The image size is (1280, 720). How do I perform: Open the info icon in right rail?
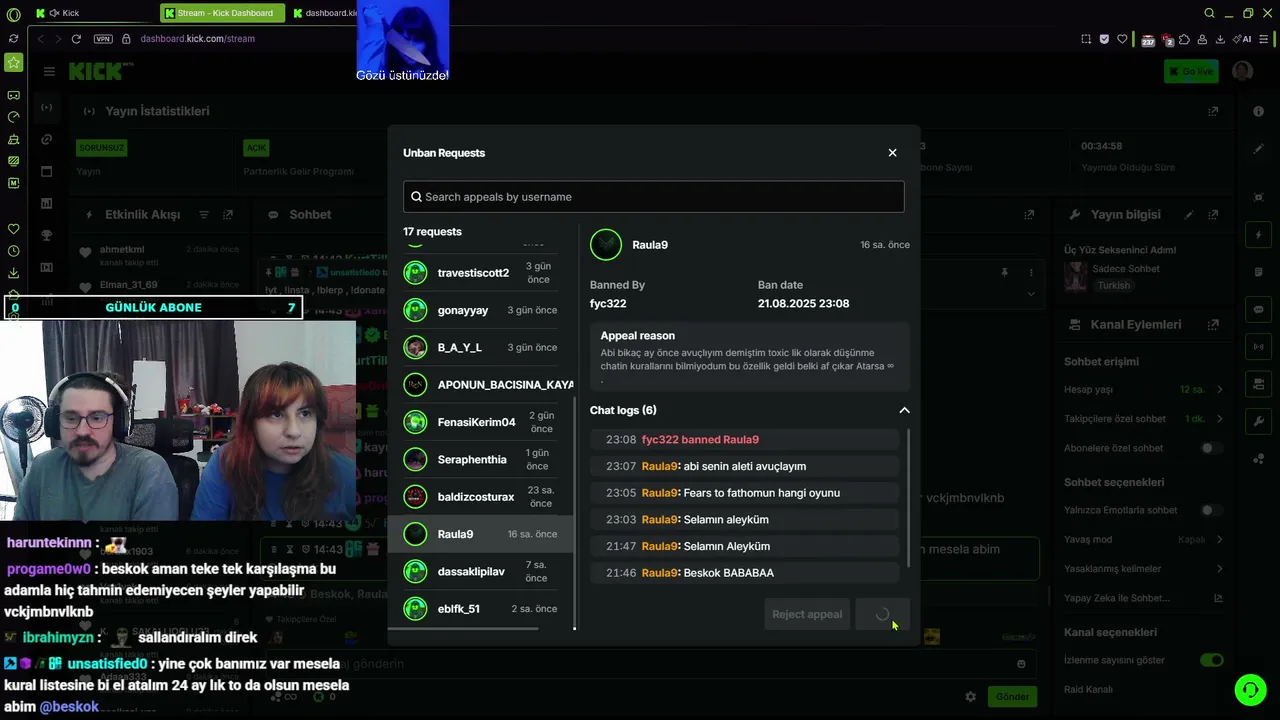click(1259, 111)
